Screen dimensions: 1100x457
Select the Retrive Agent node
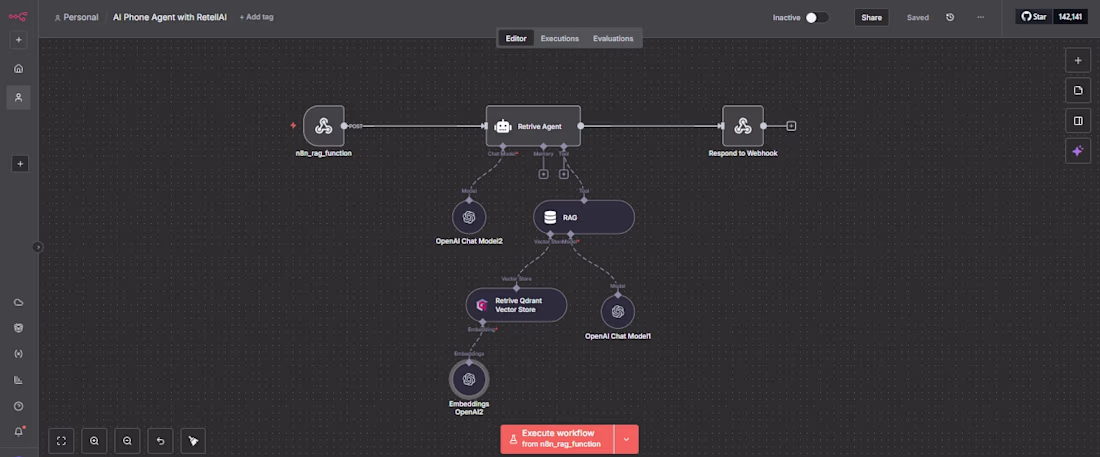(533, 126)
